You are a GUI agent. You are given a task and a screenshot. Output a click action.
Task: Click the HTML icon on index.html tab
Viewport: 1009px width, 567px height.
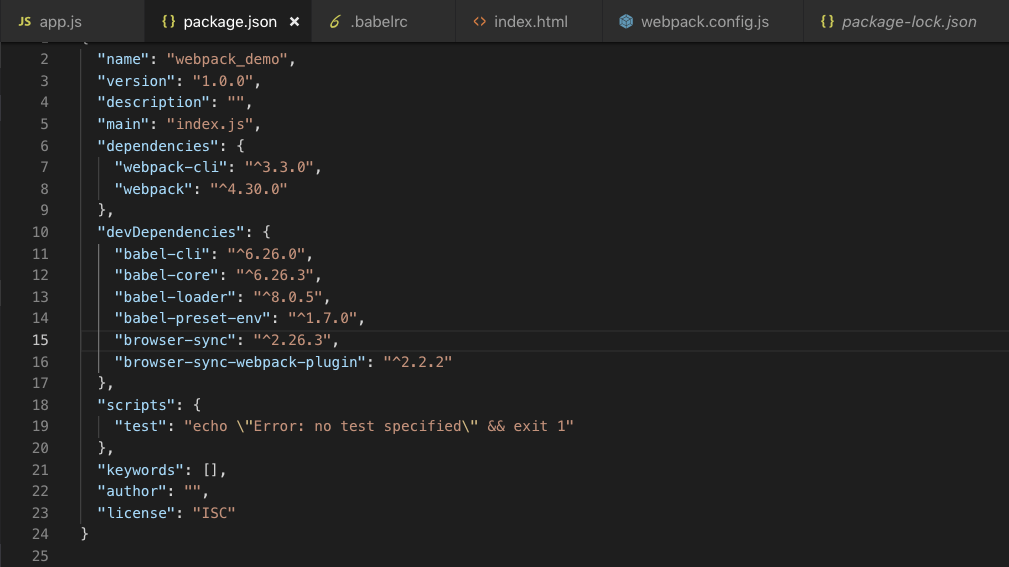[479, 22]
